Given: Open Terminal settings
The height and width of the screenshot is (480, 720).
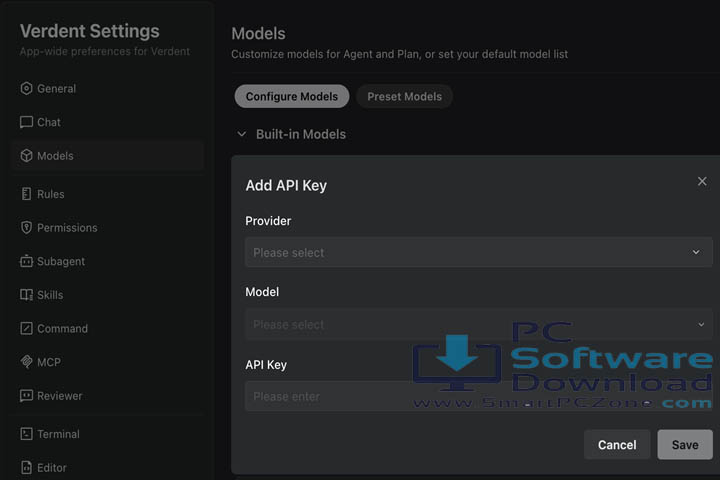Looking at the screenshot, I should point(107,434).
